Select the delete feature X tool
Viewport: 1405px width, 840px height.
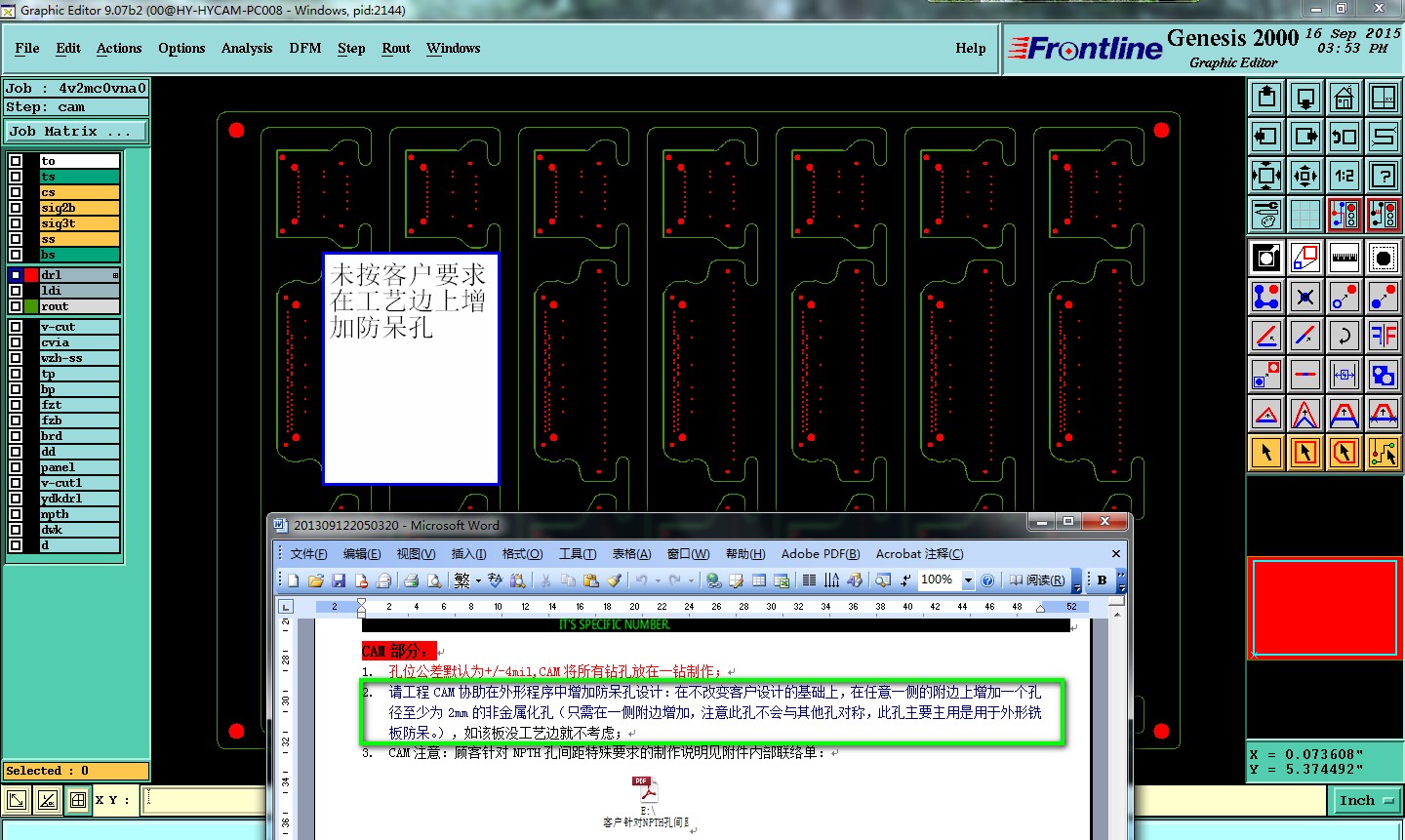click(x=1305, y=297)
